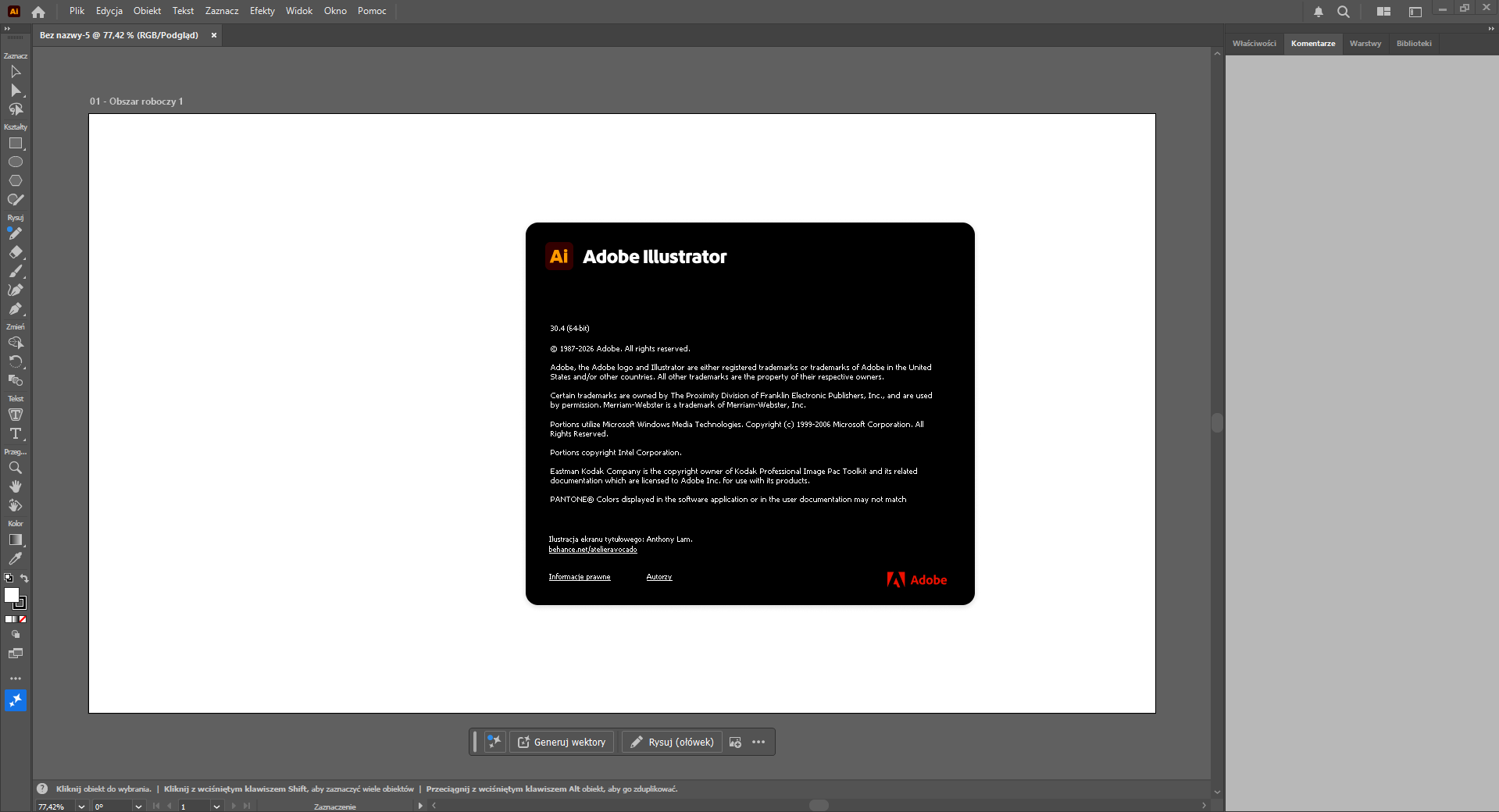Select the Polygon shape tool
Screen dimensions: 1499x812
[16, 180]
